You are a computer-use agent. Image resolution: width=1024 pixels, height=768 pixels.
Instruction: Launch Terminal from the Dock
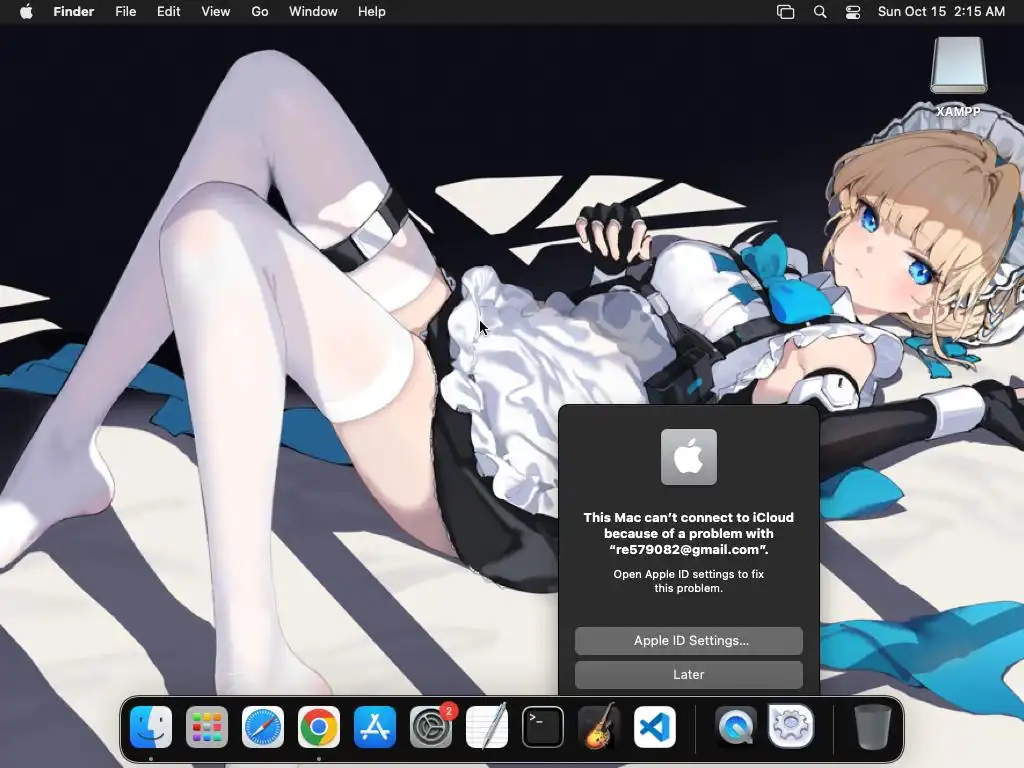[x=543, y=727]
